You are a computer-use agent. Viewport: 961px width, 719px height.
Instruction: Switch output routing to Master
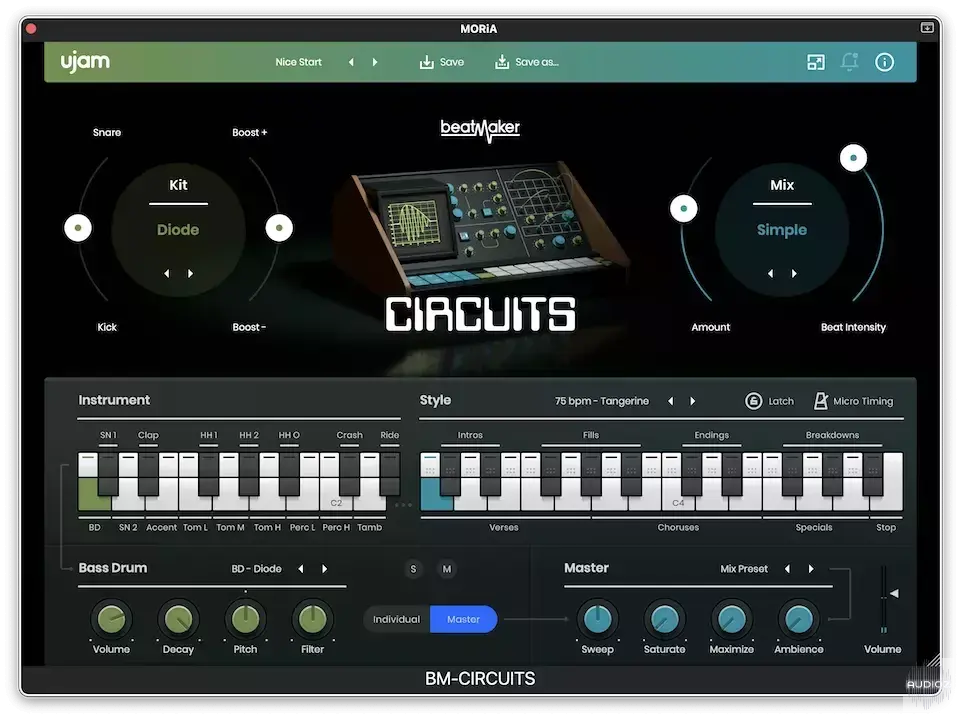(463, 619)
